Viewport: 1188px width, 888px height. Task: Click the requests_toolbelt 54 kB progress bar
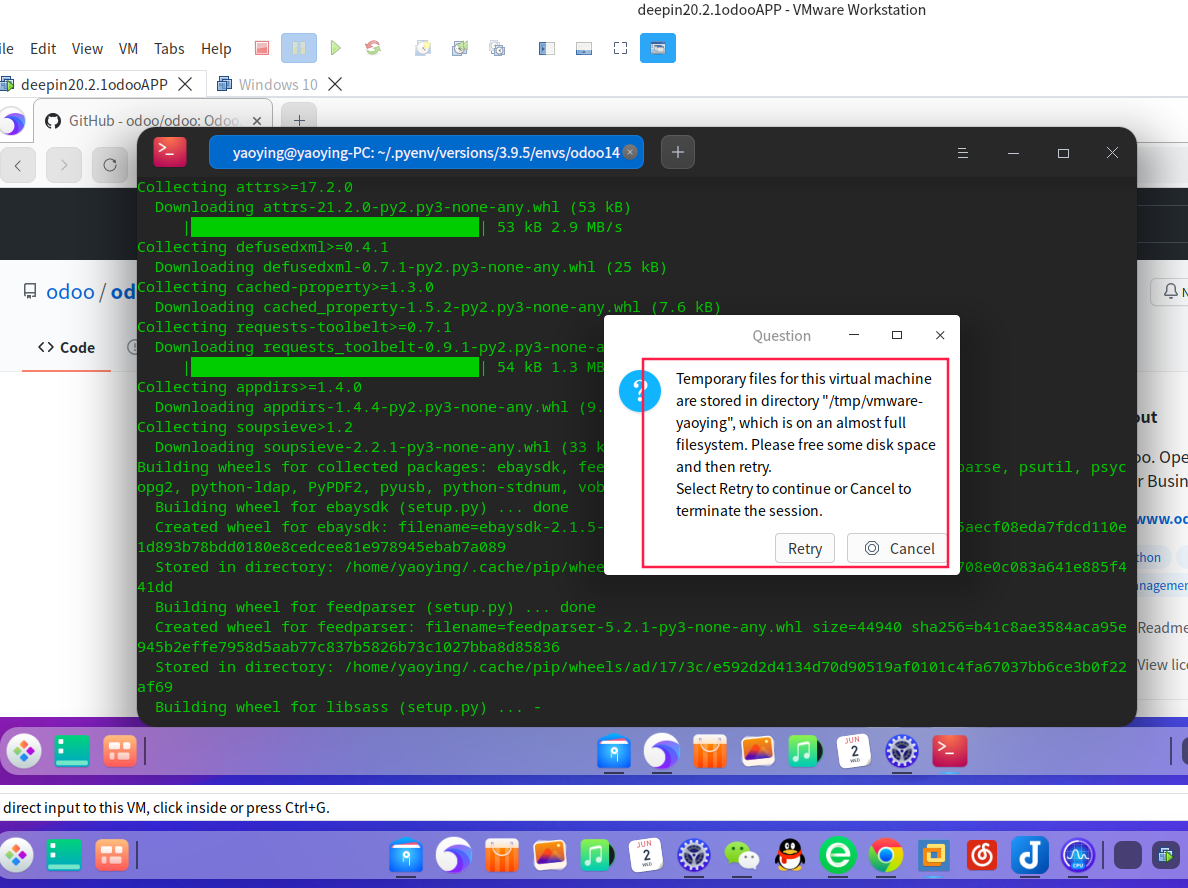tap(335, 367)
